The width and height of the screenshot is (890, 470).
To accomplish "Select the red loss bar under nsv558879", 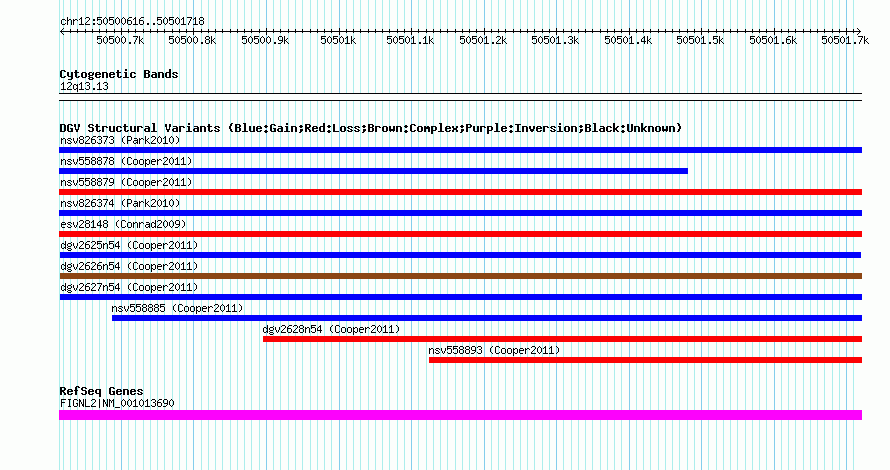I will pyautogui.click(x=460, y=192).
